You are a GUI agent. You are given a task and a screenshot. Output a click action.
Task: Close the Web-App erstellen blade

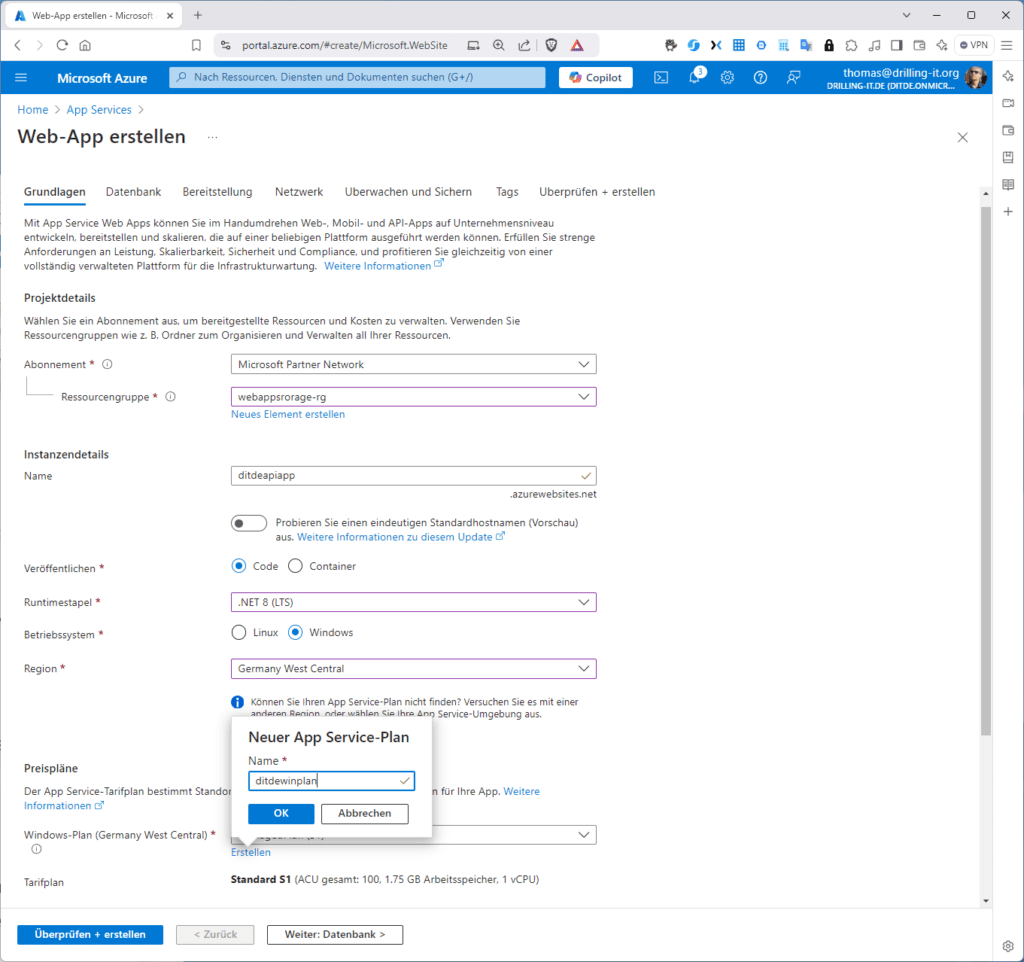tap(963, 137)
